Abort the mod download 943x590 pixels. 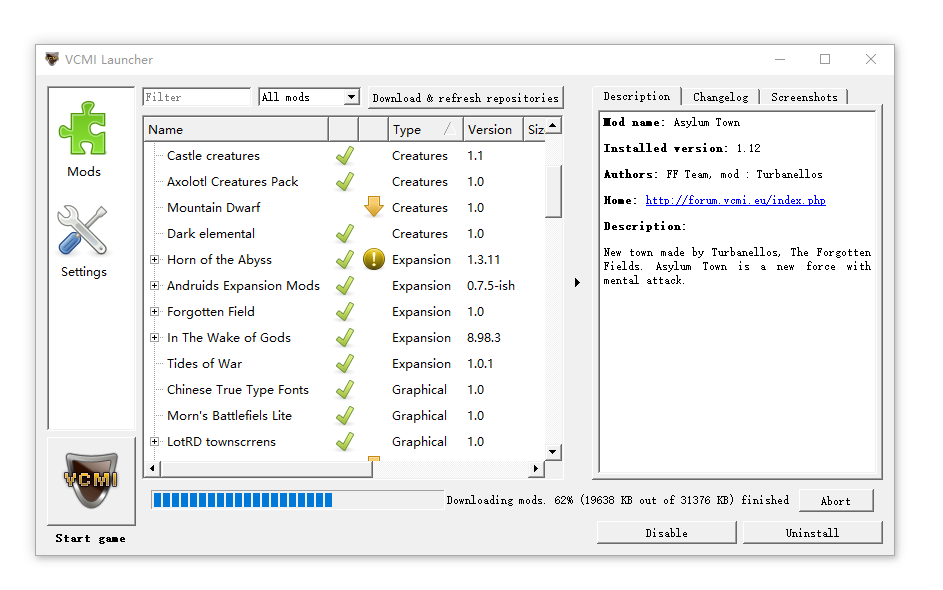835,501
